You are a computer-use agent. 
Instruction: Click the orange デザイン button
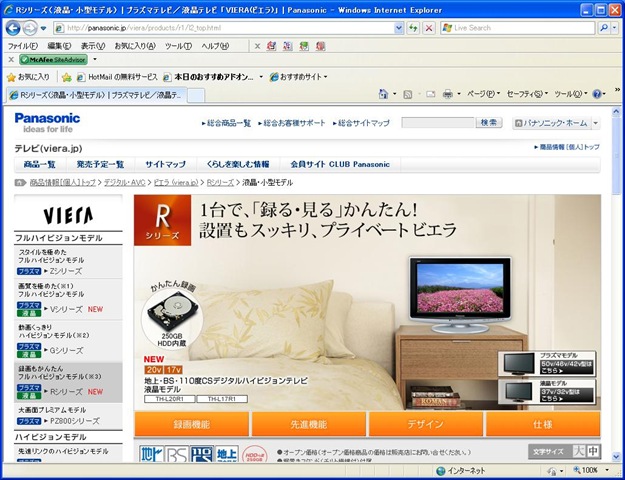[x=425, y=424]
